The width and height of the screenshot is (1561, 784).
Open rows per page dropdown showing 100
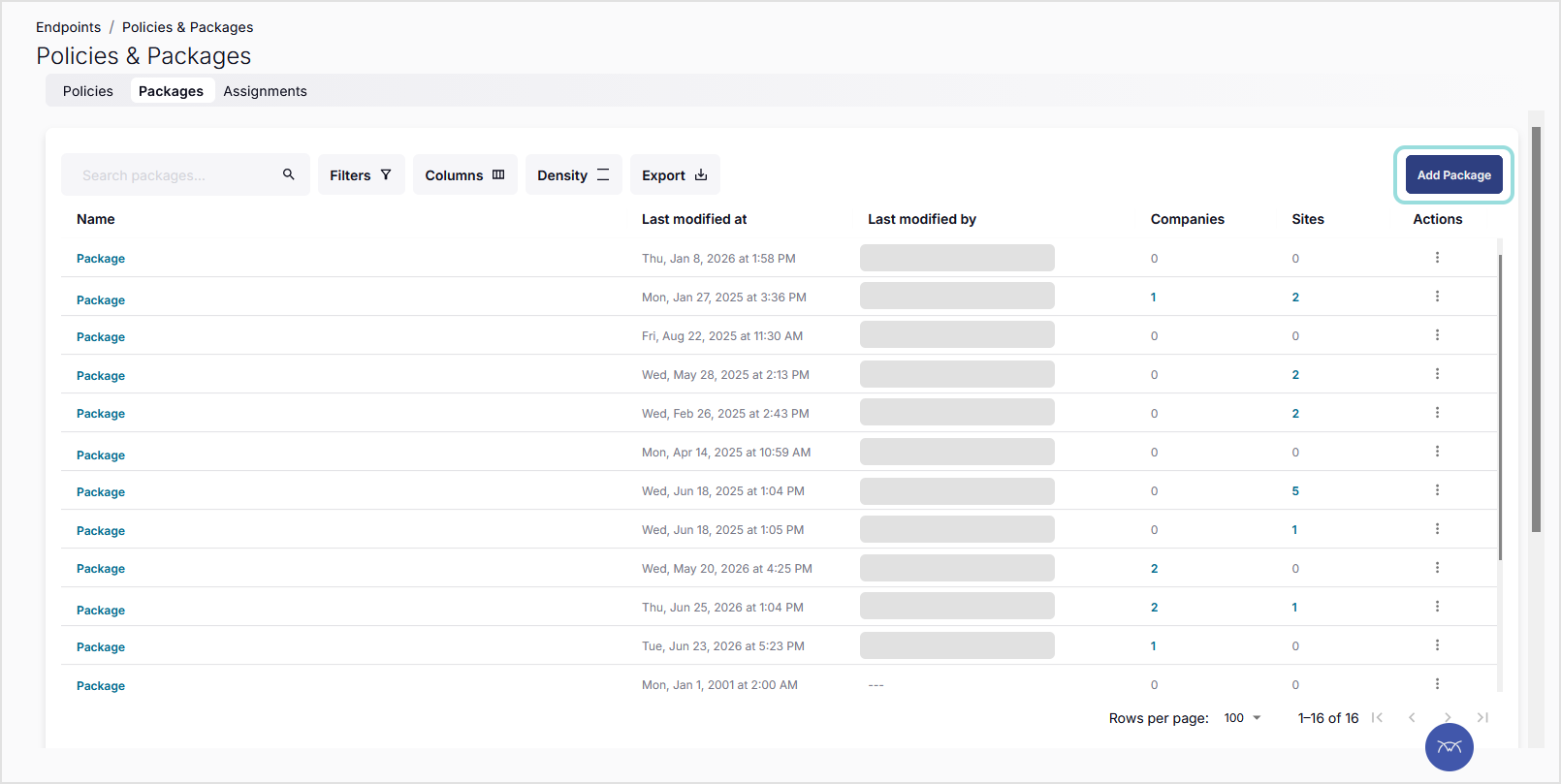[x=1242, y=718]
